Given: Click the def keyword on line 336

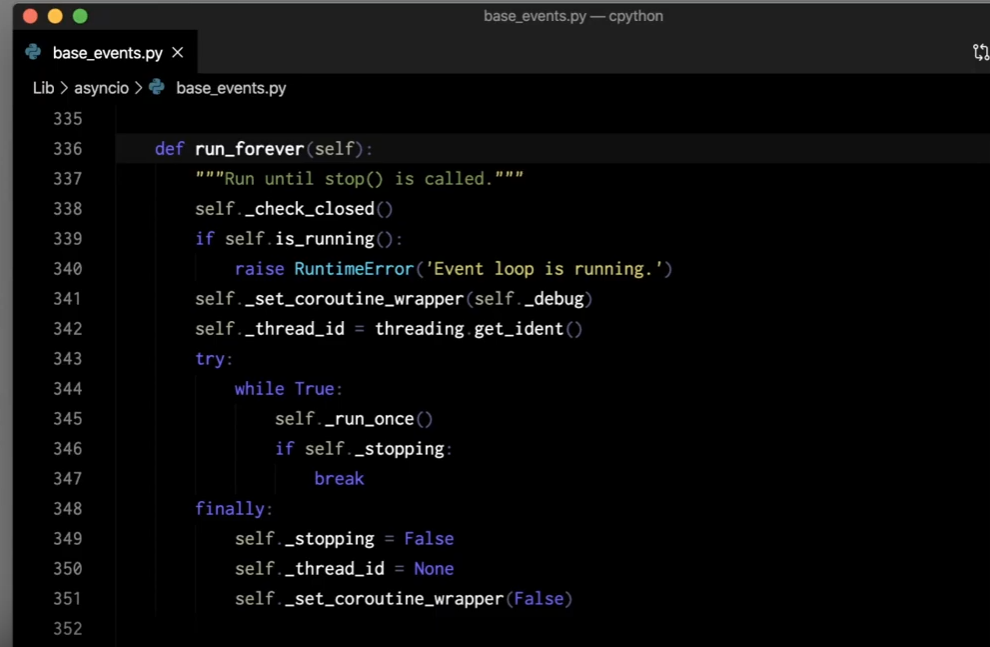Looking at the screenshot, I should pyautogui.click(x=170, y=149).
